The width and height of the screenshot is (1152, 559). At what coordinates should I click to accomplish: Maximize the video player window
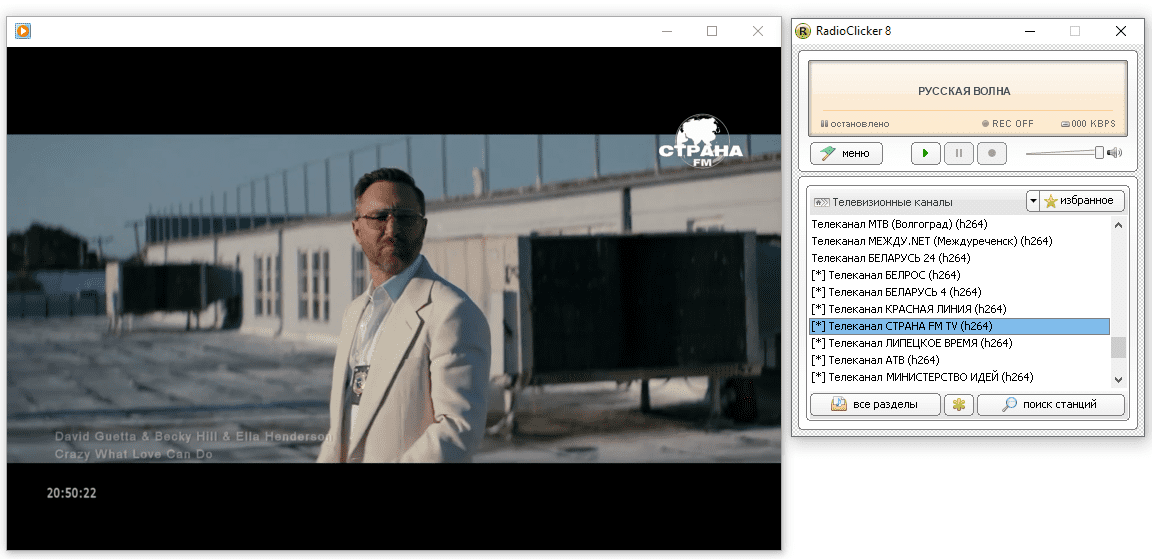pos(712,31)
